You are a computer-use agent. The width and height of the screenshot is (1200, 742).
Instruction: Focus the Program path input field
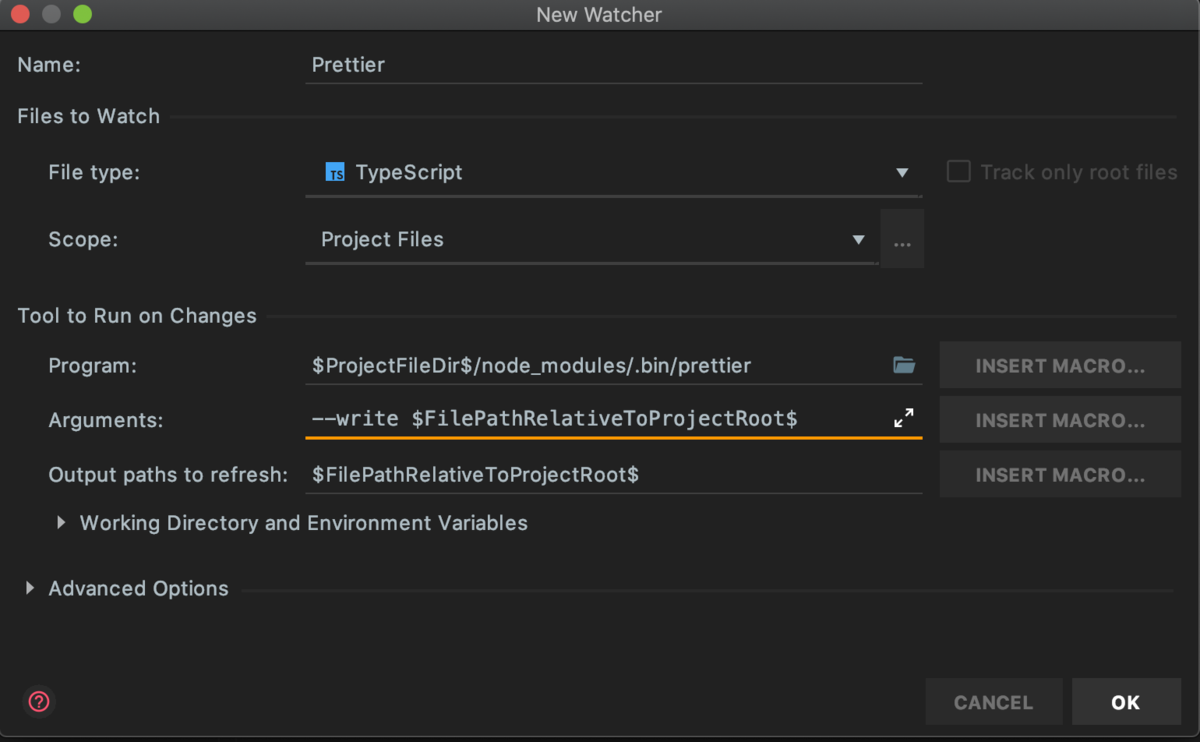point(596,366)
